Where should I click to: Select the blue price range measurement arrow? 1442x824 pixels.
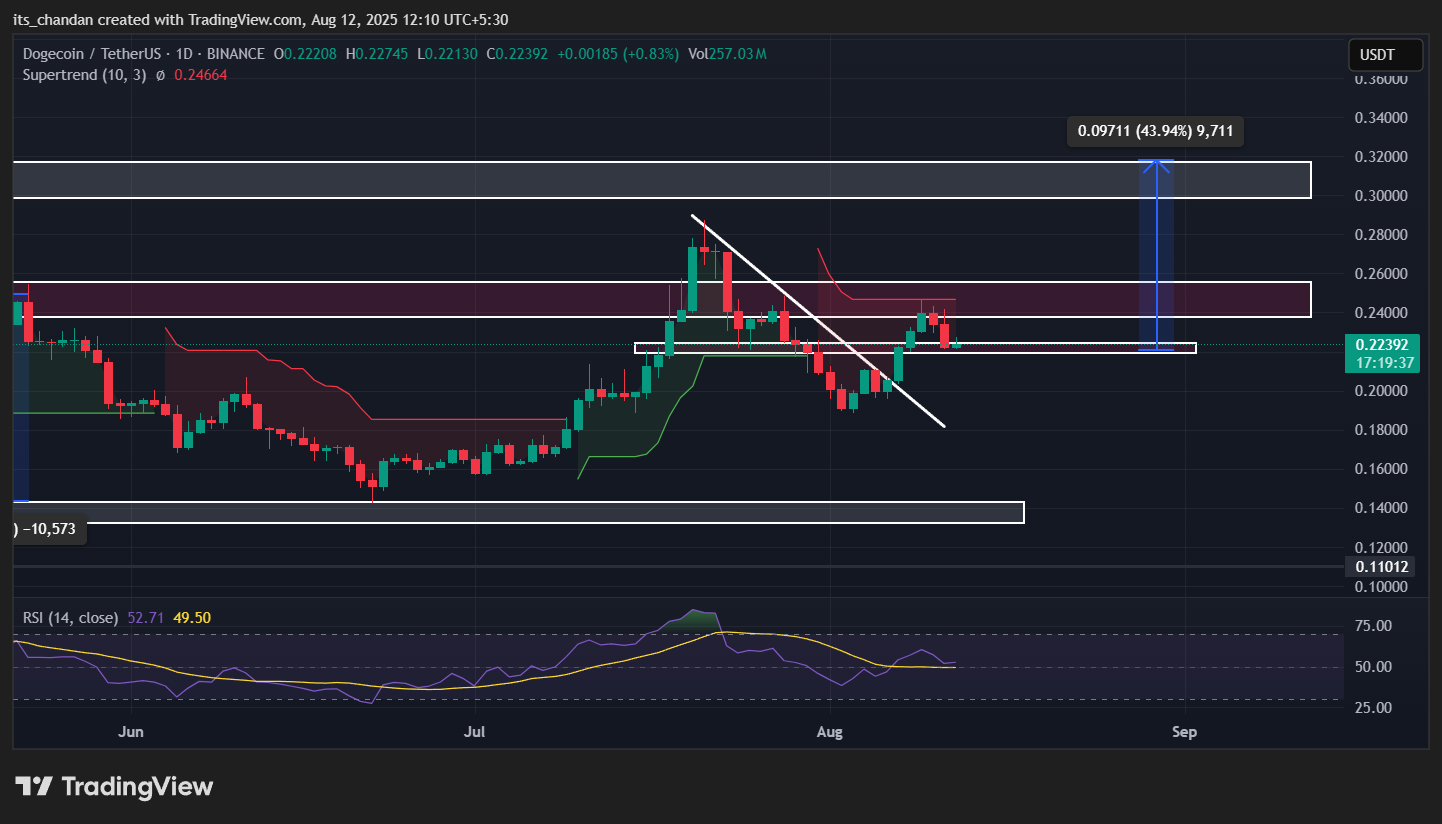1157,256
